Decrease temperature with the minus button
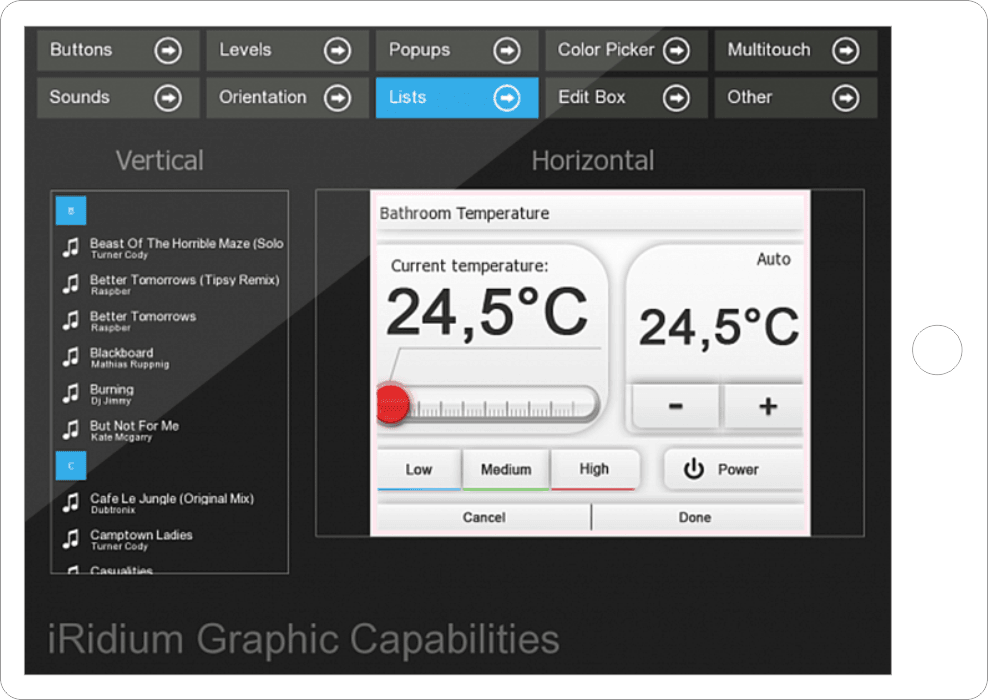988x700 pixels. click(676, 406)
